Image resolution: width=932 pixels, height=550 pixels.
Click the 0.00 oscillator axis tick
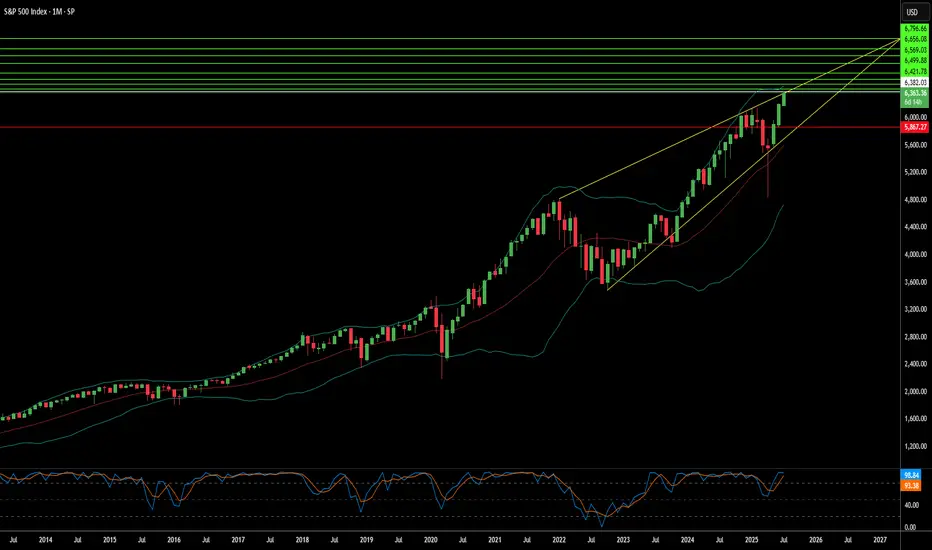click(x=910, y=527)
